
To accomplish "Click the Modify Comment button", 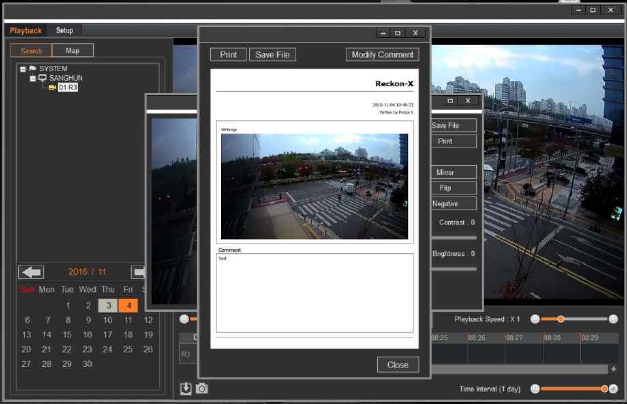I will [382, 55].
